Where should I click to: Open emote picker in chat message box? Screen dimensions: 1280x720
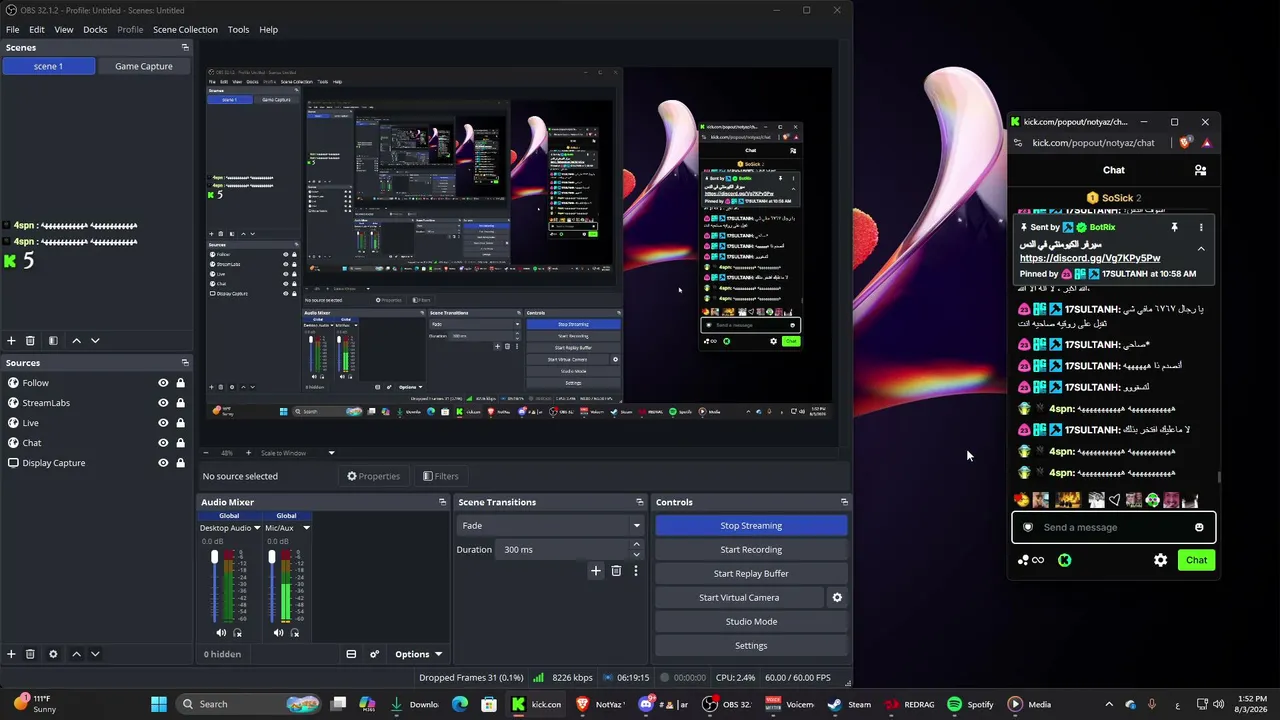click(x=1199, y=527)
